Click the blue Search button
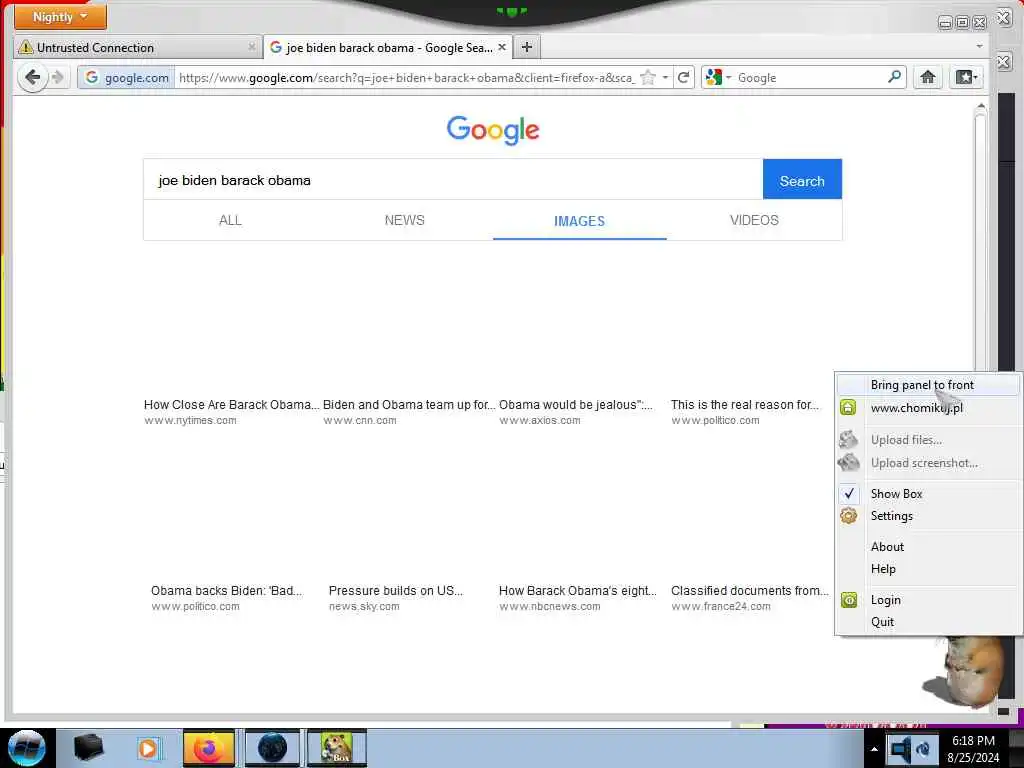The height and width of the screenshot is (768, 1024). tap(802, 180)
